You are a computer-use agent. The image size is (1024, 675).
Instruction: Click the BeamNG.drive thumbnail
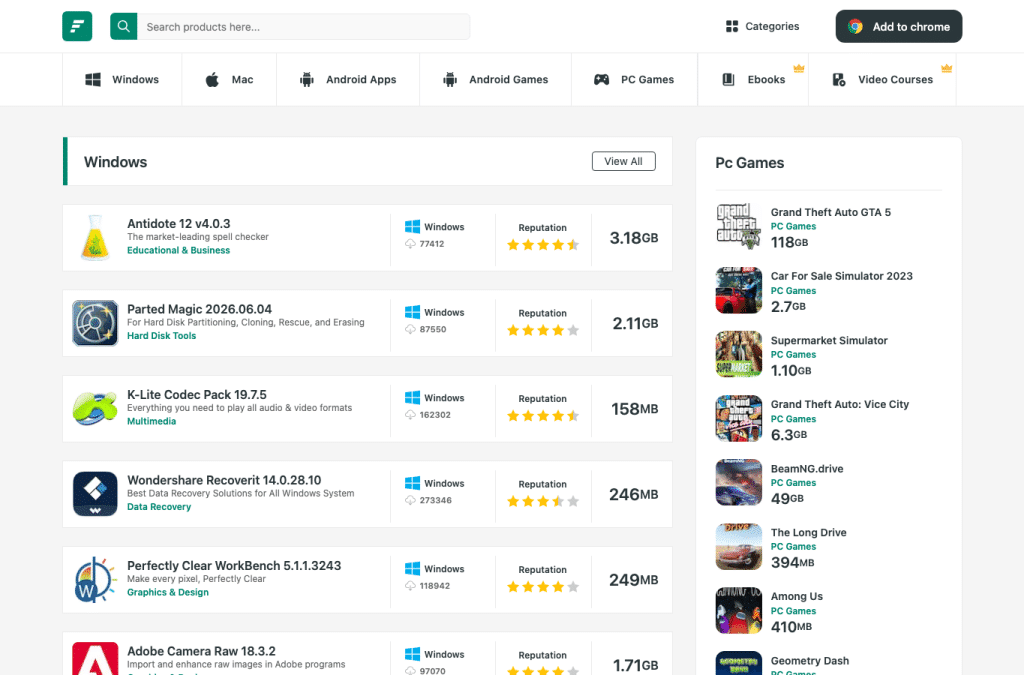739,482
